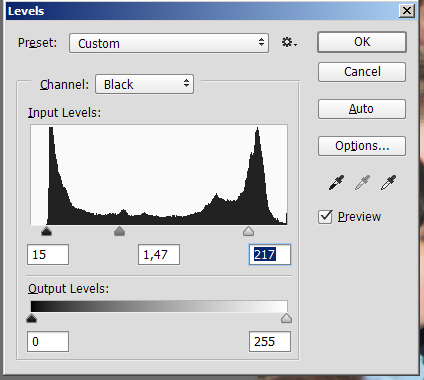Grab the output black level slider
The image size is (424, 380).
[31, 318]
